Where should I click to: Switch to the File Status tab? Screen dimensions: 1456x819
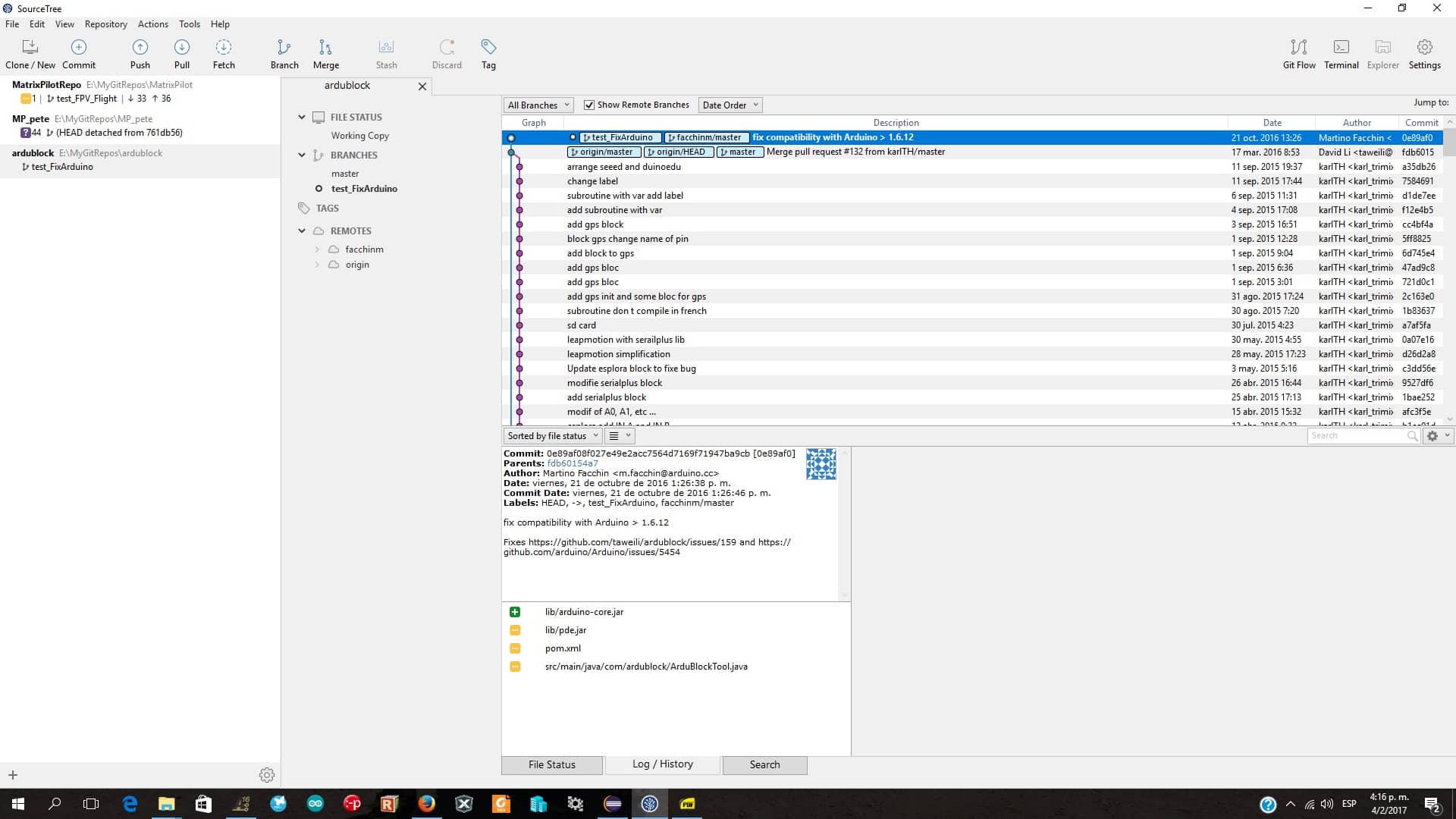(x=552, y=765)
